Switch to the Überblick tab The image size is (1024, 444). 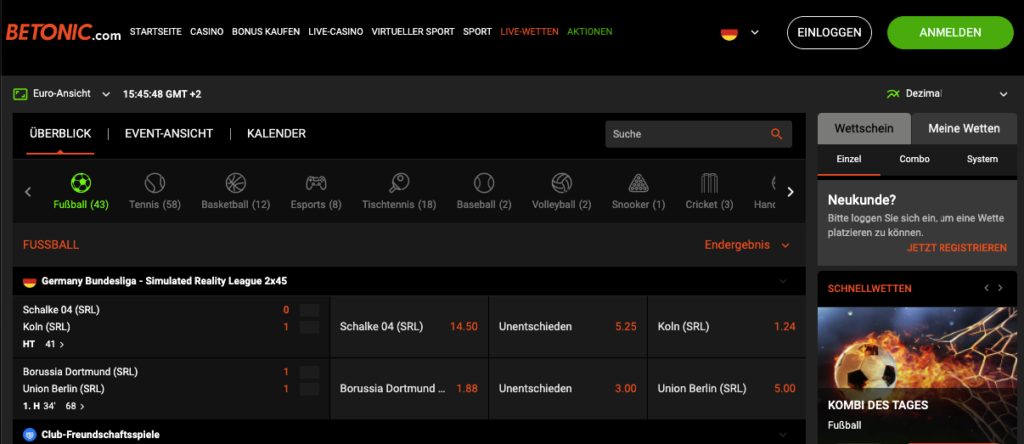point(60,134)
